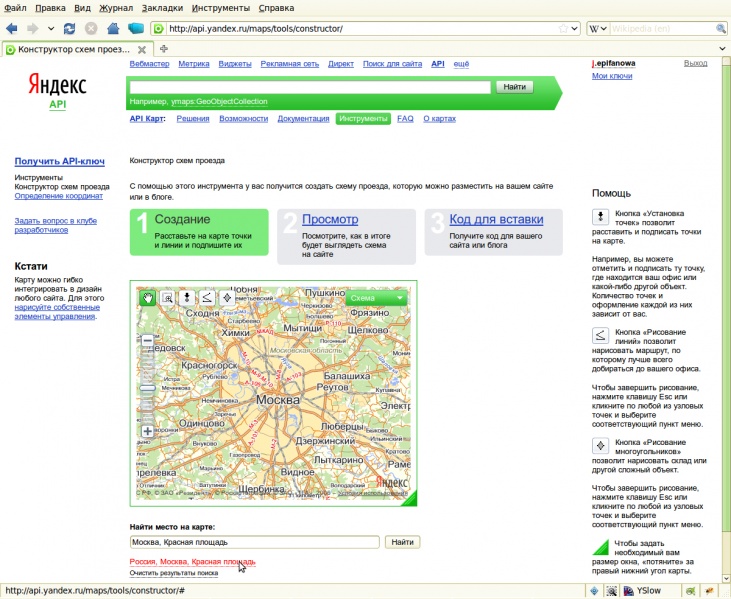
Task: Select the placemark pin tool
Action: click(x=187, y=298)
